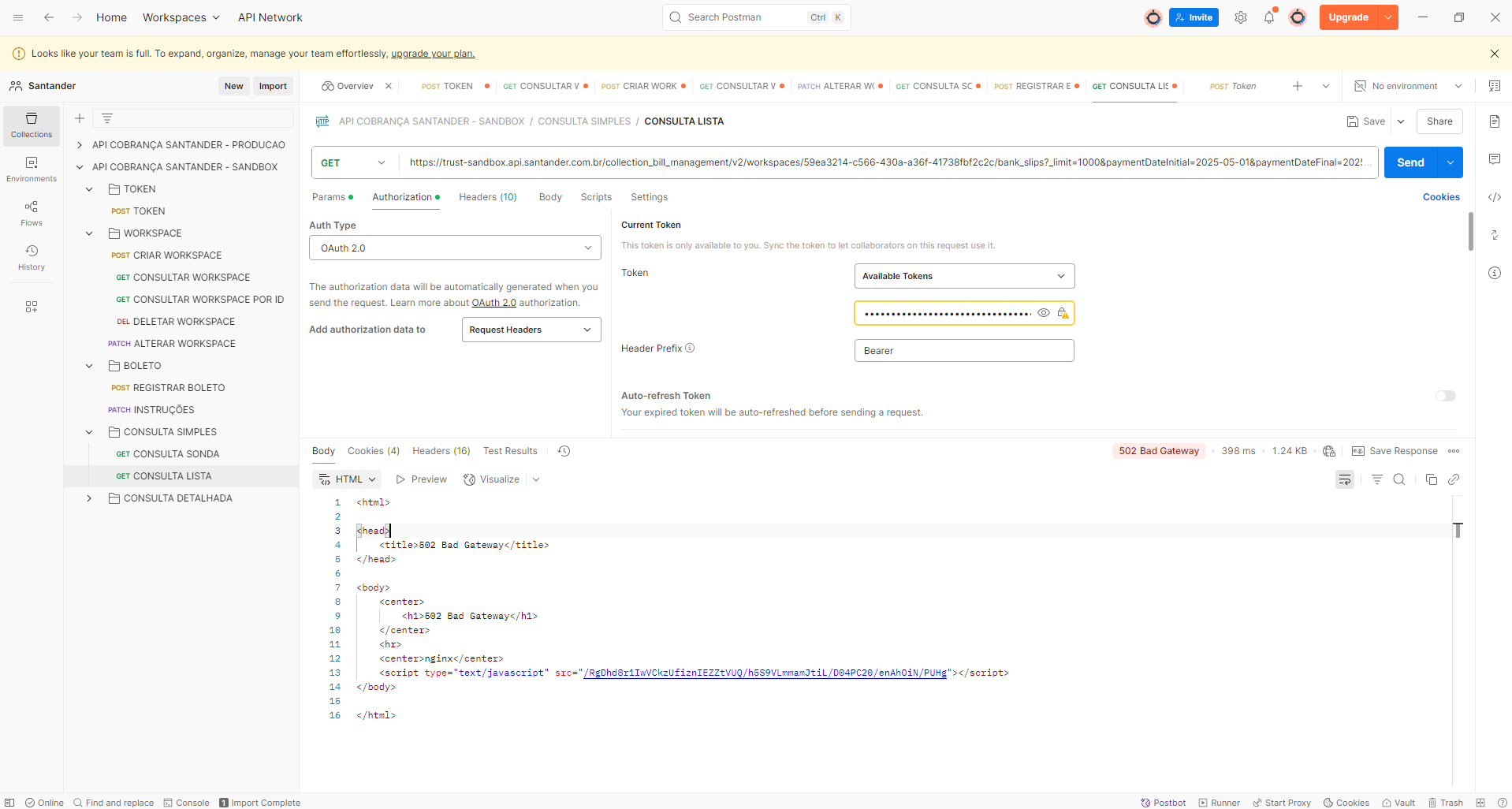This screenshot has width=1512, height=809.
Task: Open the Send button dropdown arrow
Action: [1451, 162]
